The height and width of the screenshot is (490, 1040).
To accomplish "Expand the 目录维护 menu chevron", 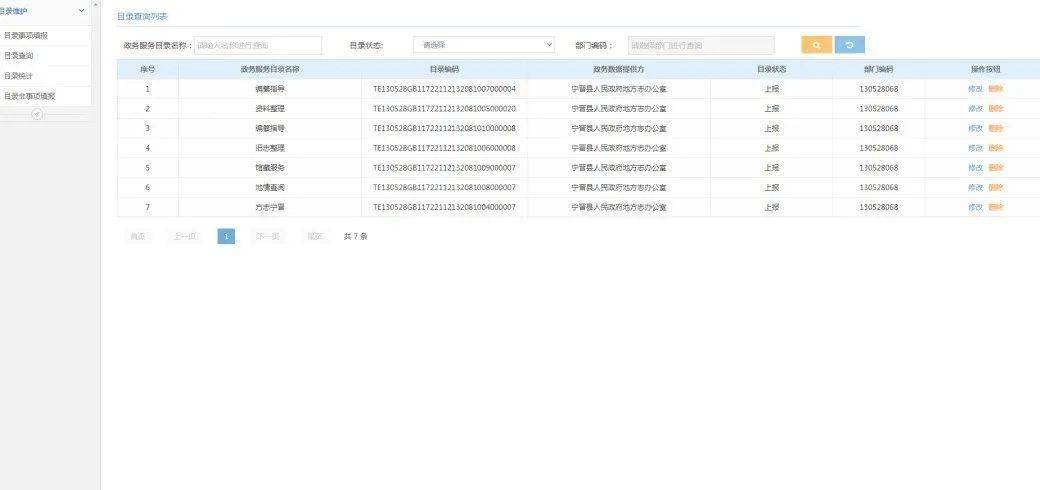I will point(82,11).
